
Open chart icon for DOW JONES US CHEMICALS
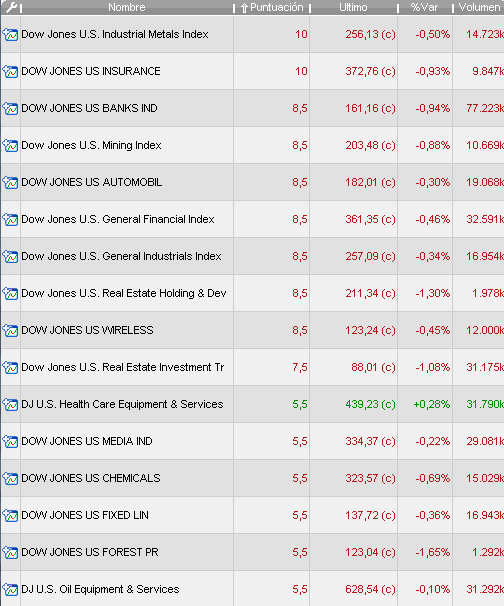(10, 479)
